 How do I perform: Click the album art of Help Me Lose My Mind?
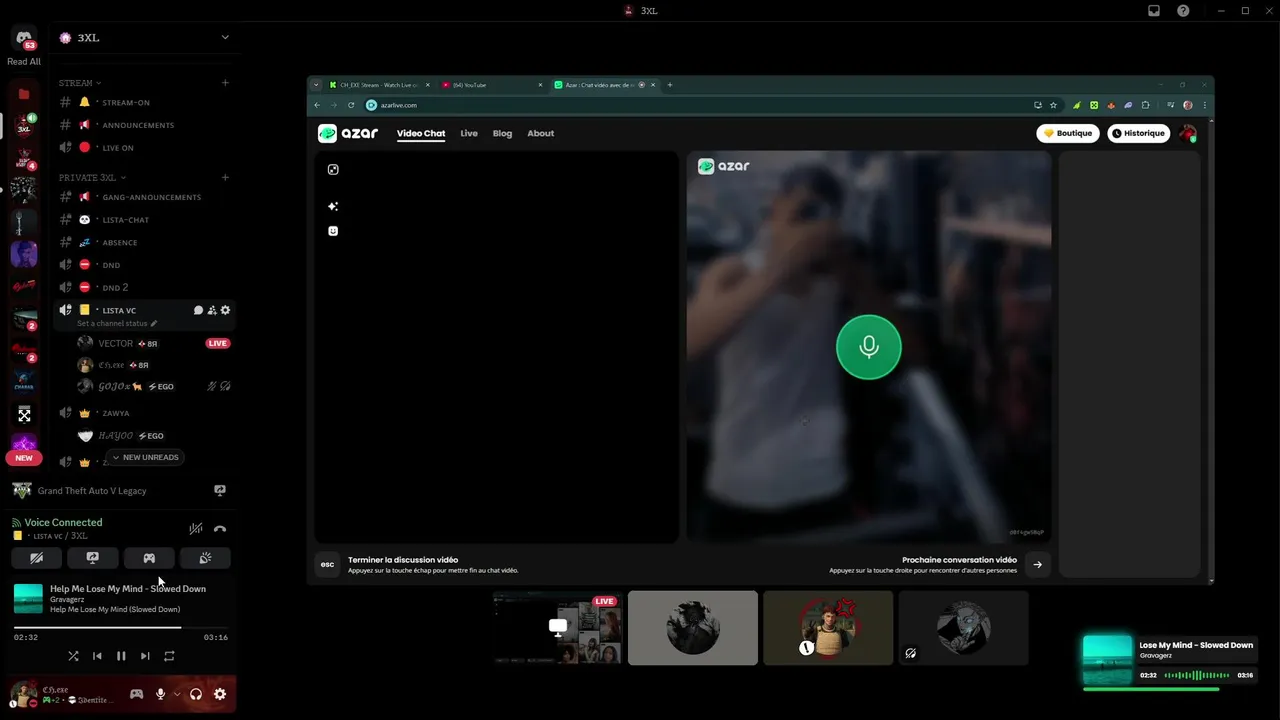(28, 598)
